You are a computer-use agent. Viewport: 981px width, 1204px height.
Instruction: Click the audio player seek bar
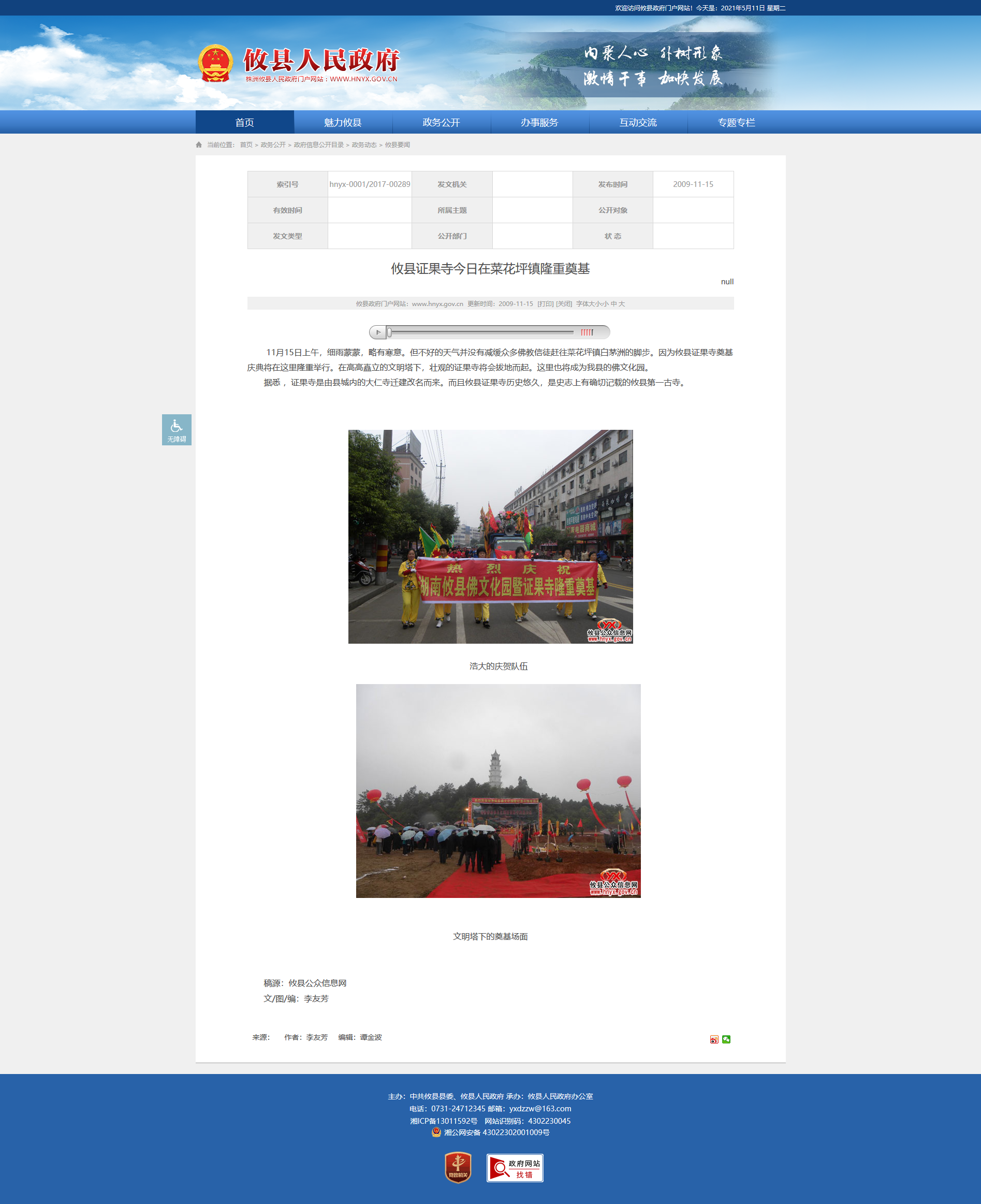pyautogui.click(x=480, y=332)
